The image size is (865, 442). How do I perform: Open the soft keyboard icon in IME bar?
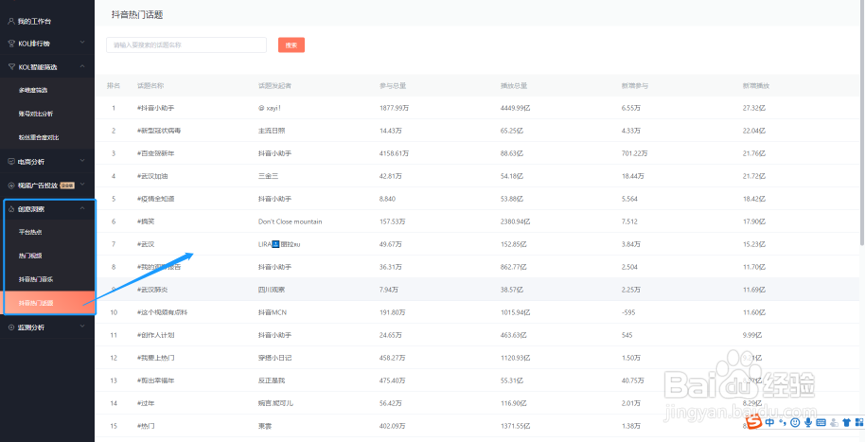pyautogui.click(x=820, y=423)
